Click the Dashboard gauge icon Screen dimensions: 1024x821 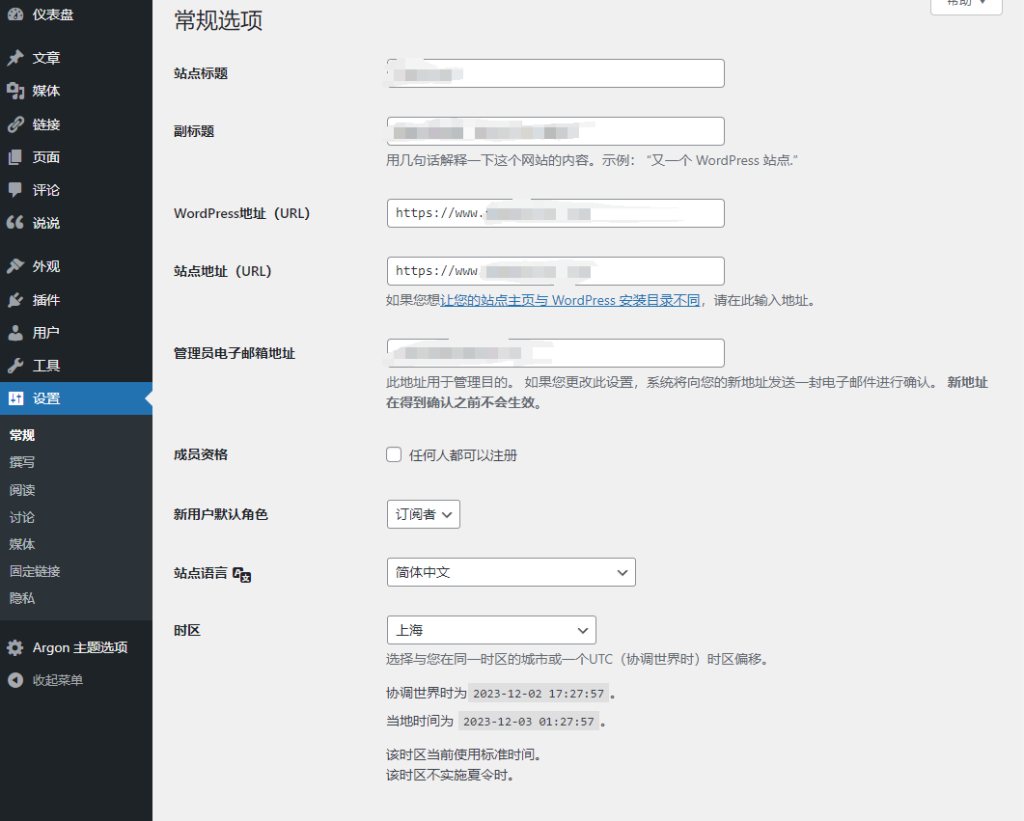click(x=15, y=15)
